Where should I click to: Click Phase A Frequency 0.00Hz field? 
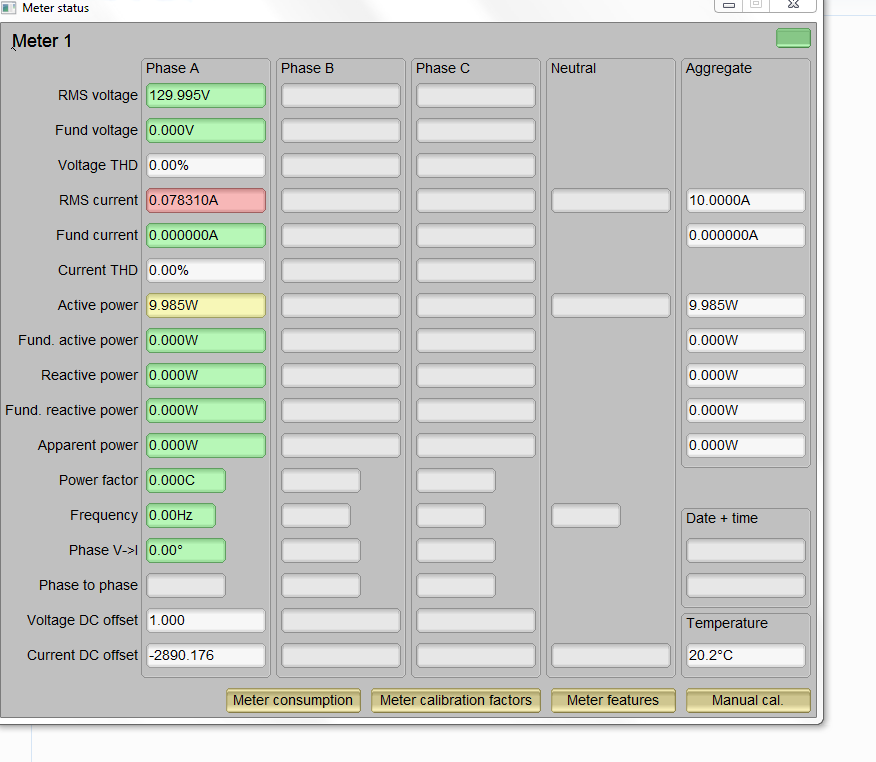(x=181, y=515)
